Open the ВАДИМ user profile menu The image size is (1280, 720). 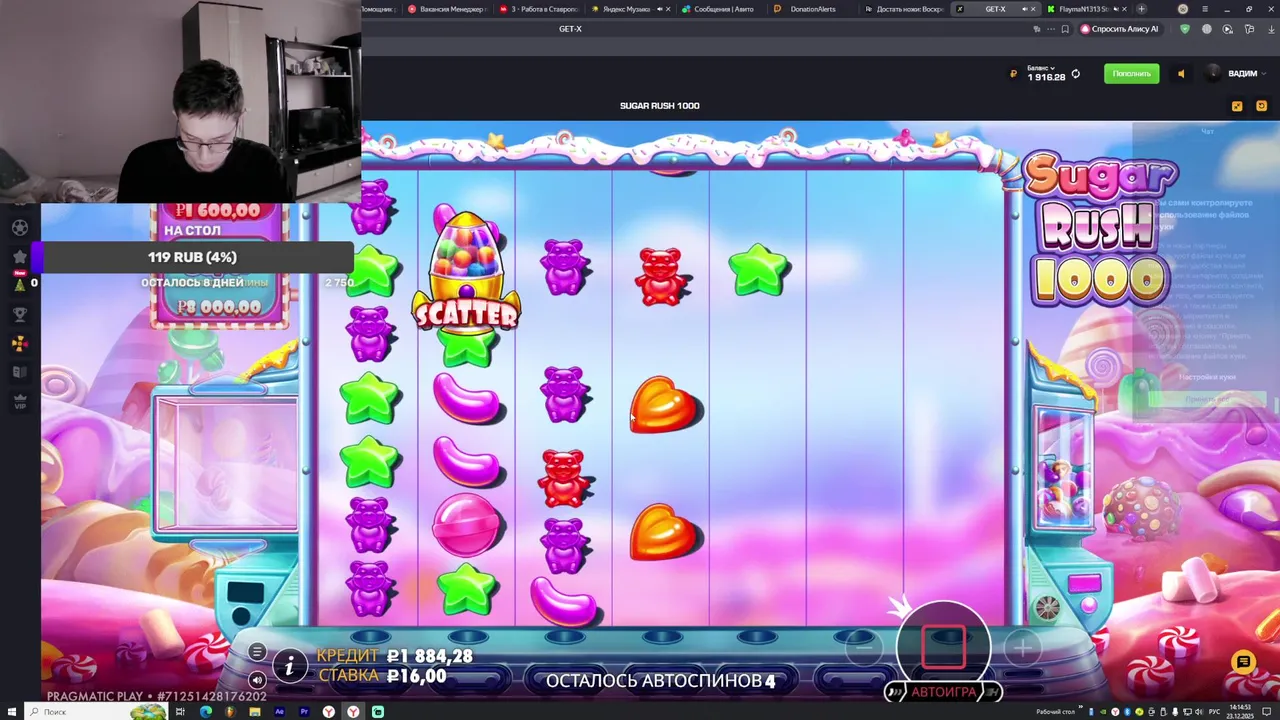pos(1232,73)
